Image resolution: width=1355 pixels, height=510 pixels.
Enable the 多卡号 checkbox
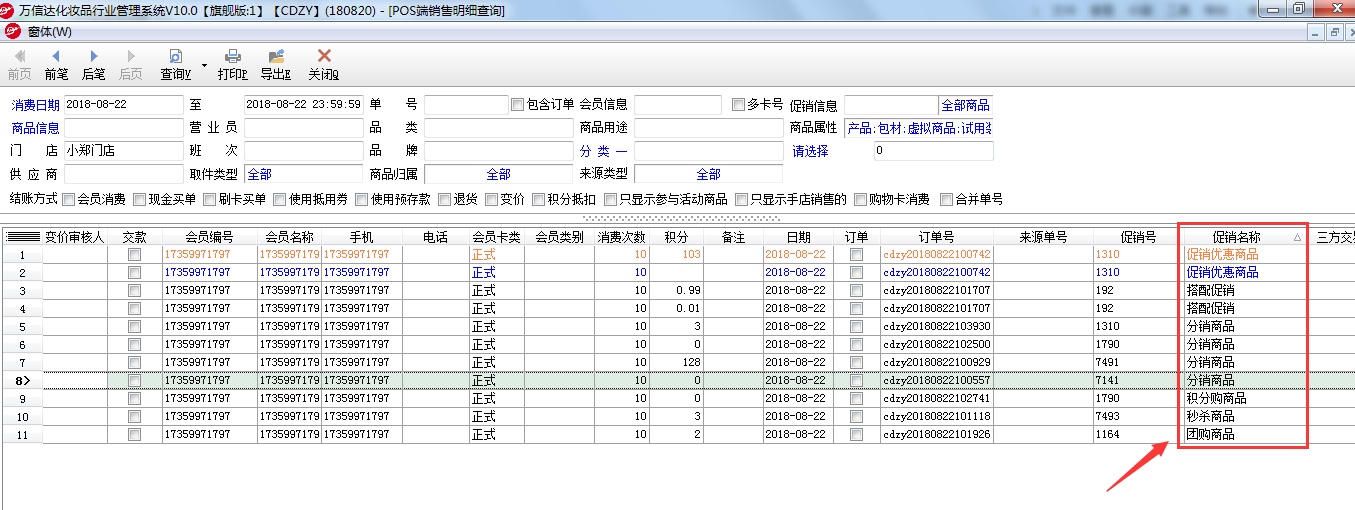(x=738, y=104)
